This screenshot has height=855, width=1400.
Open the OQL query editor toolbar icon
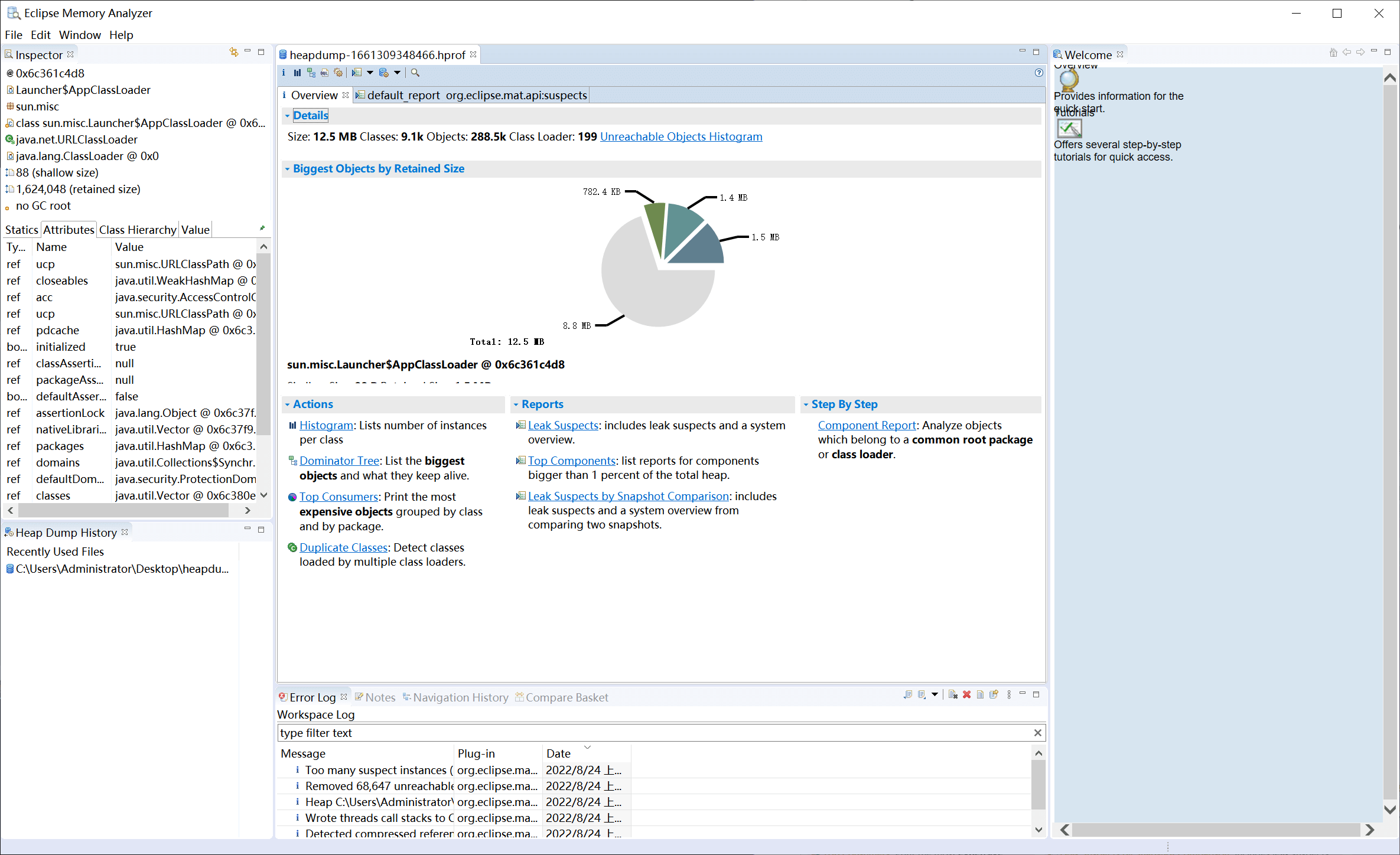click(324, 73)
